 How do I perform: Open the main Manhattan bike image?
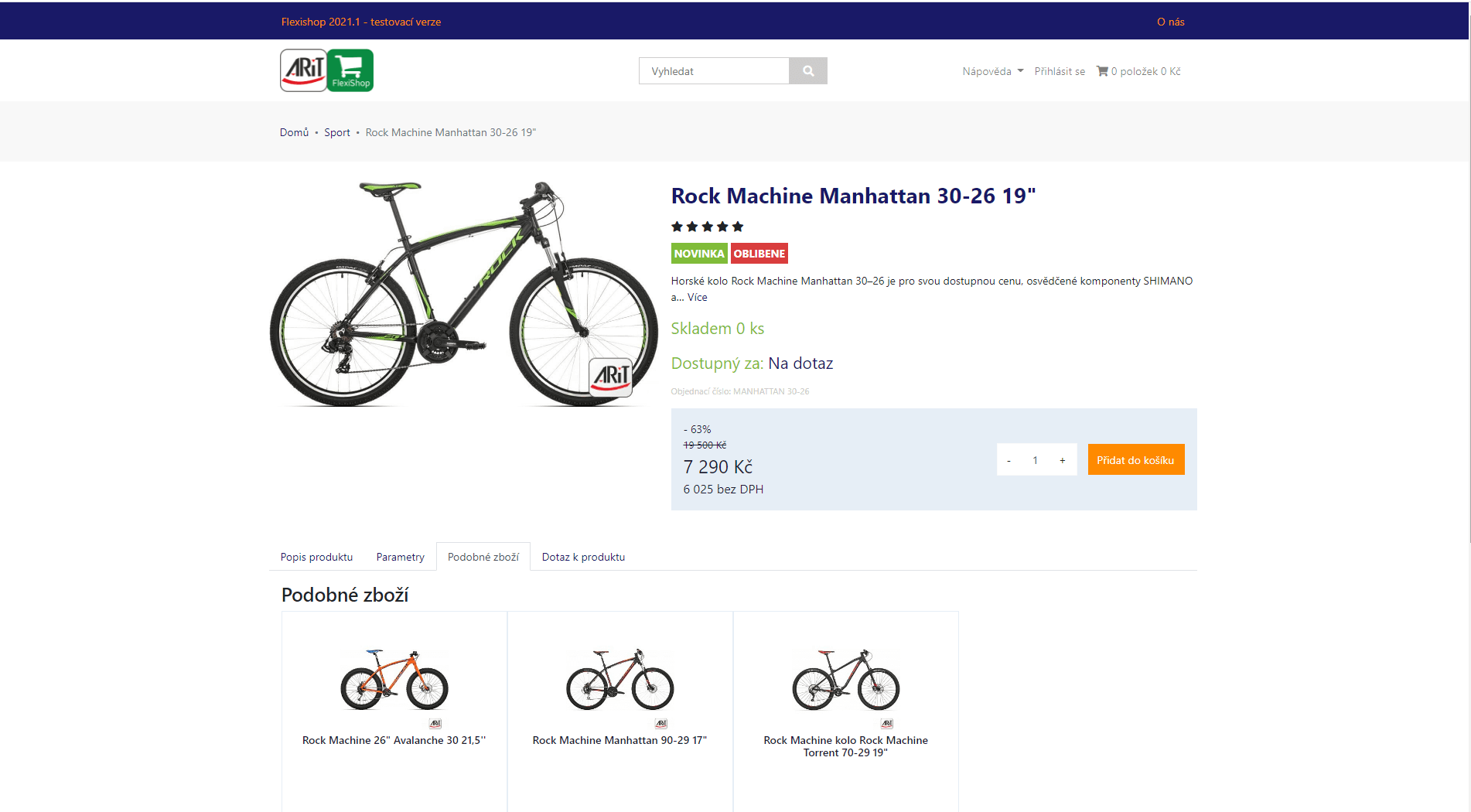pos(463,294)
